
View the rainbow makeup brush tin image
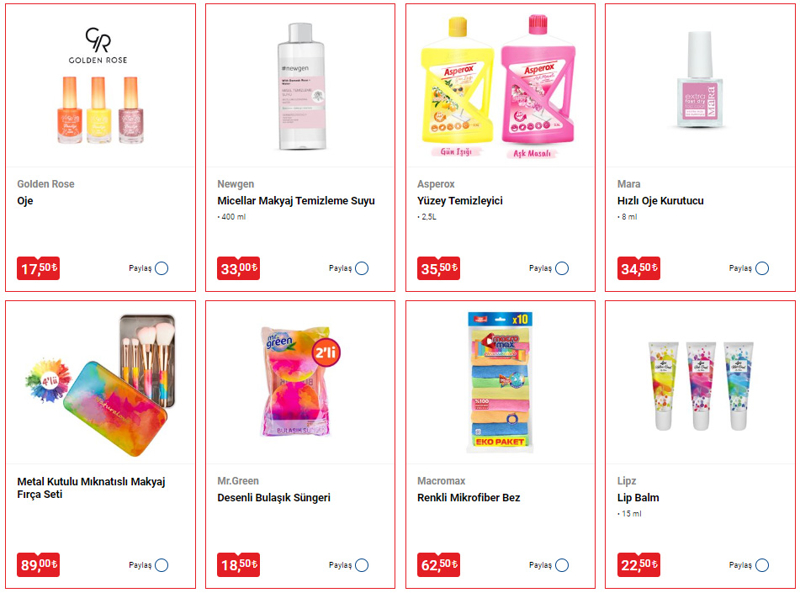(100, 384)
